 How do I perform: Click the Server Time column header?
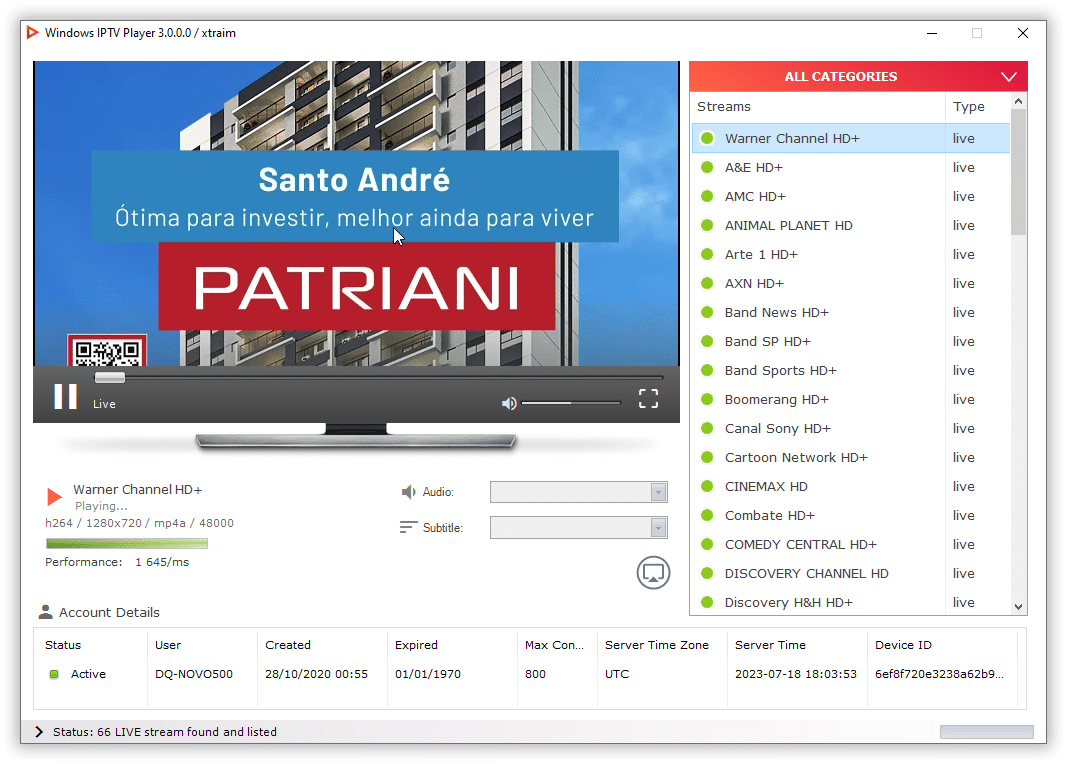point(797,645)
